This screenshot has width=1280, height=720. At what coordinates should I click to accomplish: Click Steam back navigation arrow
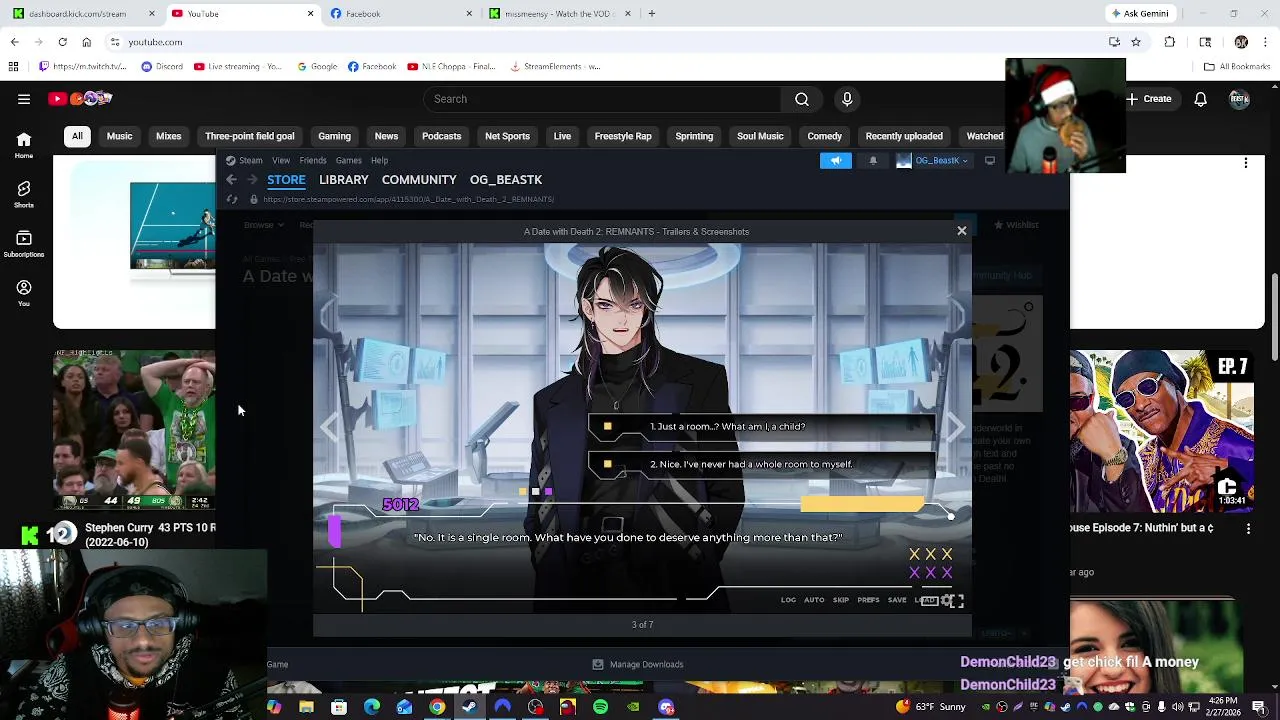tap(231, 180)
